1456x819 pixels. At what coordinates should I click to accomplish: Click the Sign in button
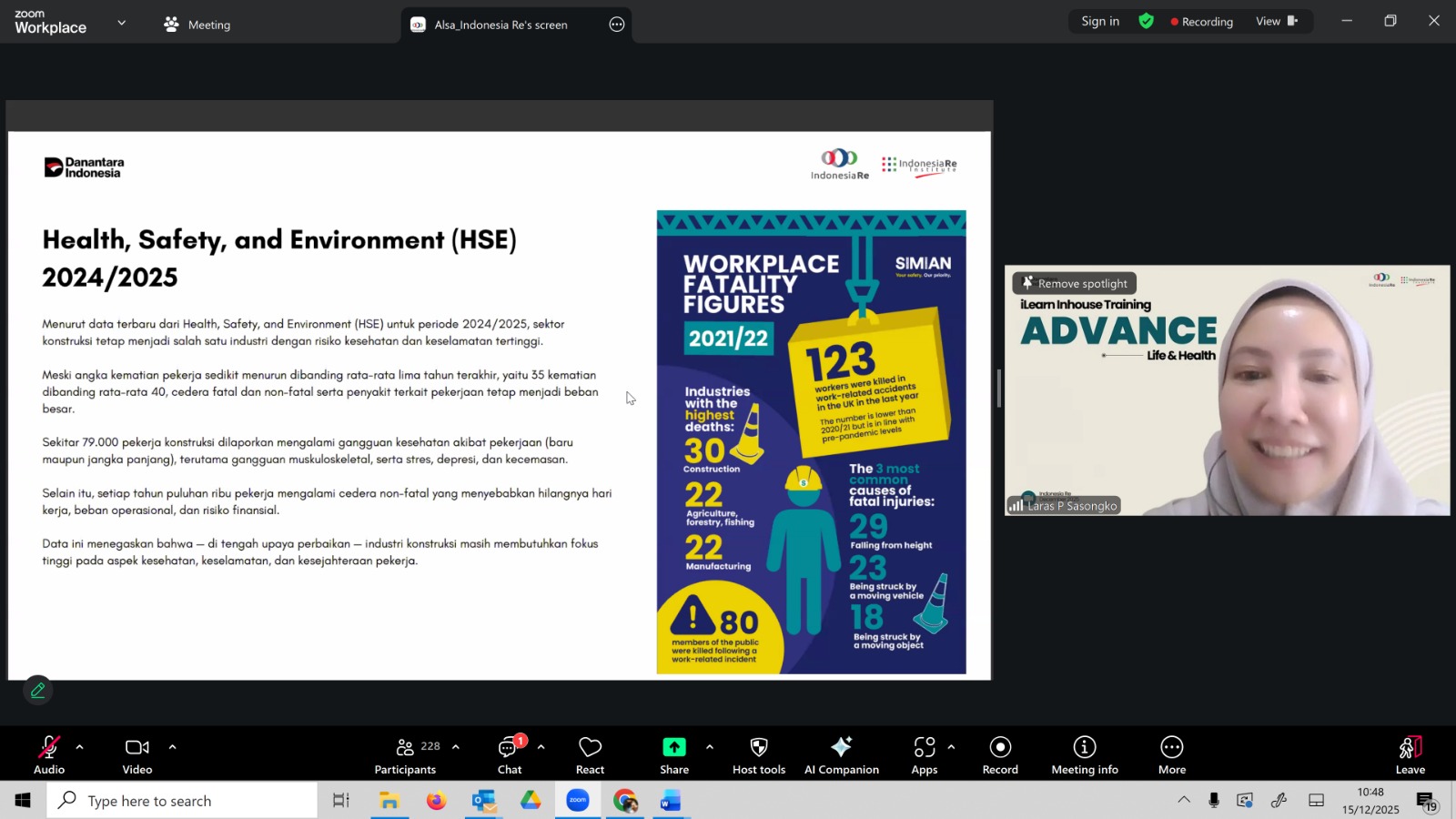pos(1099,21)
